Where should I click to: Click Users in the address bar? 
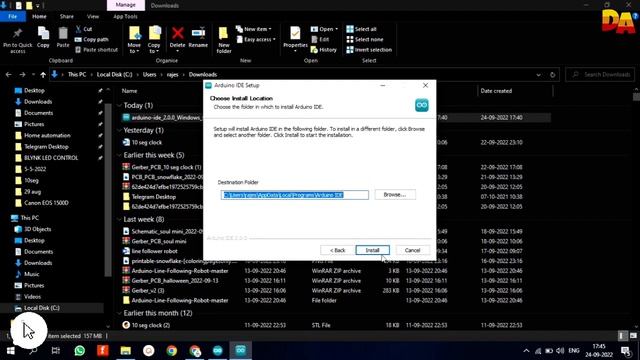pyautogui.click(x=149, y=75)
